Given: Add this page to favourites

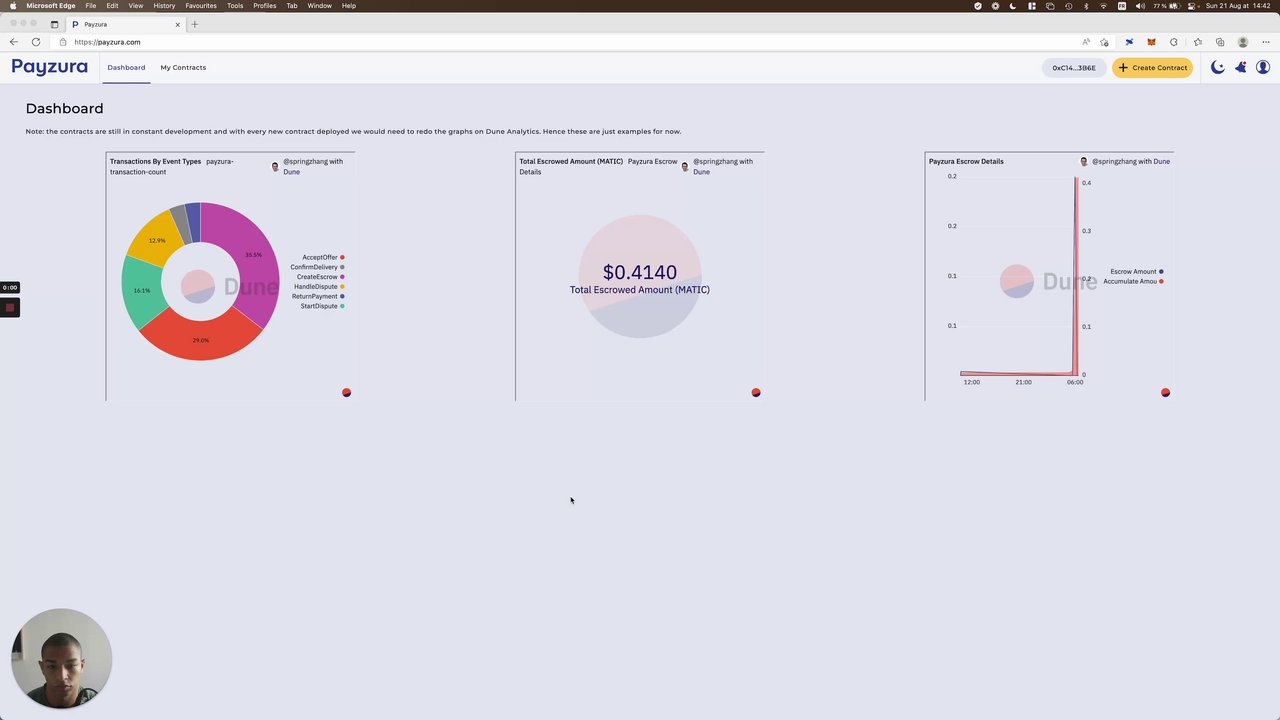Looking at the screenshot, I should click(x=1104, y=42).
